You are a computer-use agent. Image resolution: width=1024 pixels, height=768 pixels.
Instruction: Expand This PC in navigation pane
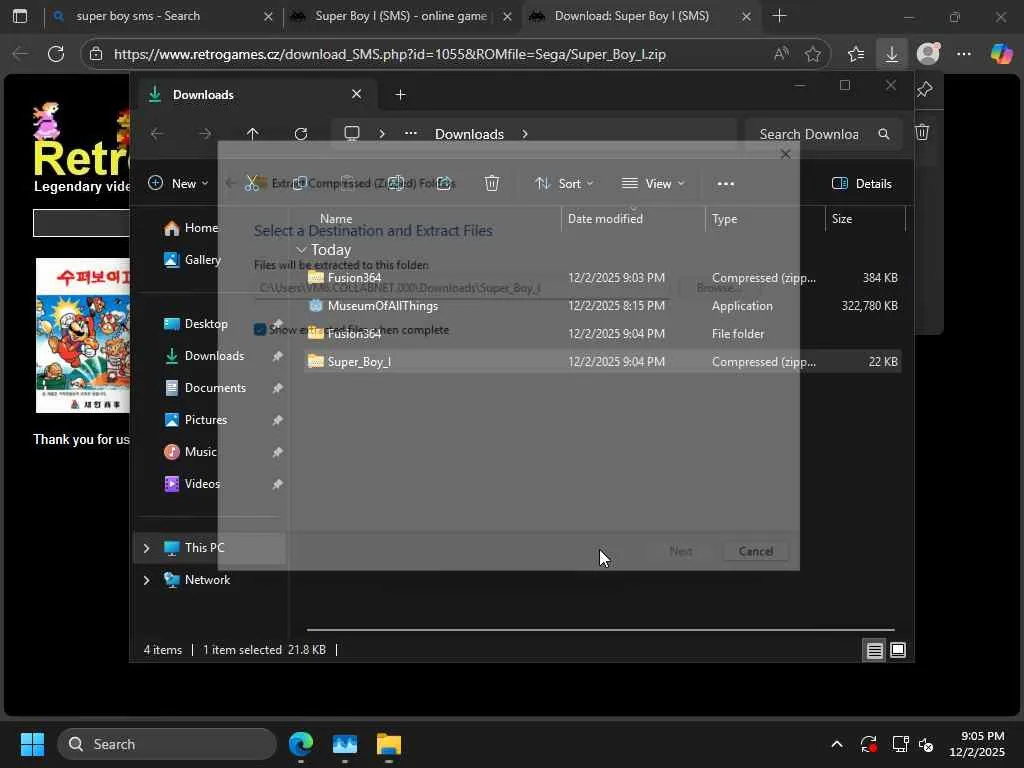(x=146, y=548)
